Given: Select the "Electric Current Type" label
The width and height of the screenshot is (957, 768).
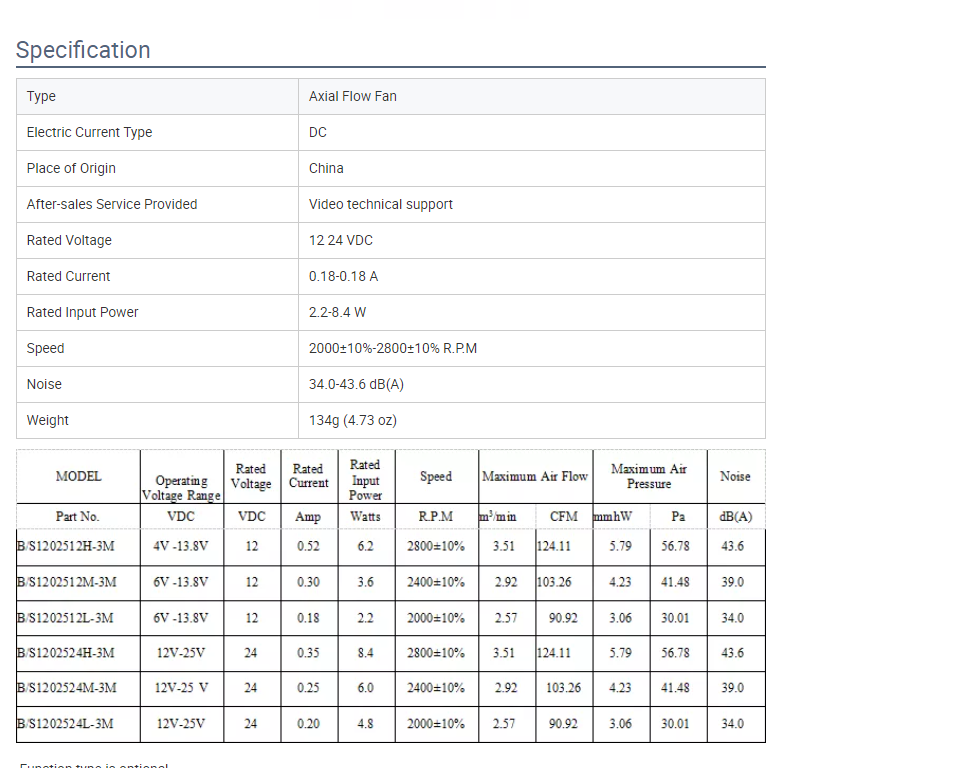Looking at the screenshot, I should tap(89, 132).
